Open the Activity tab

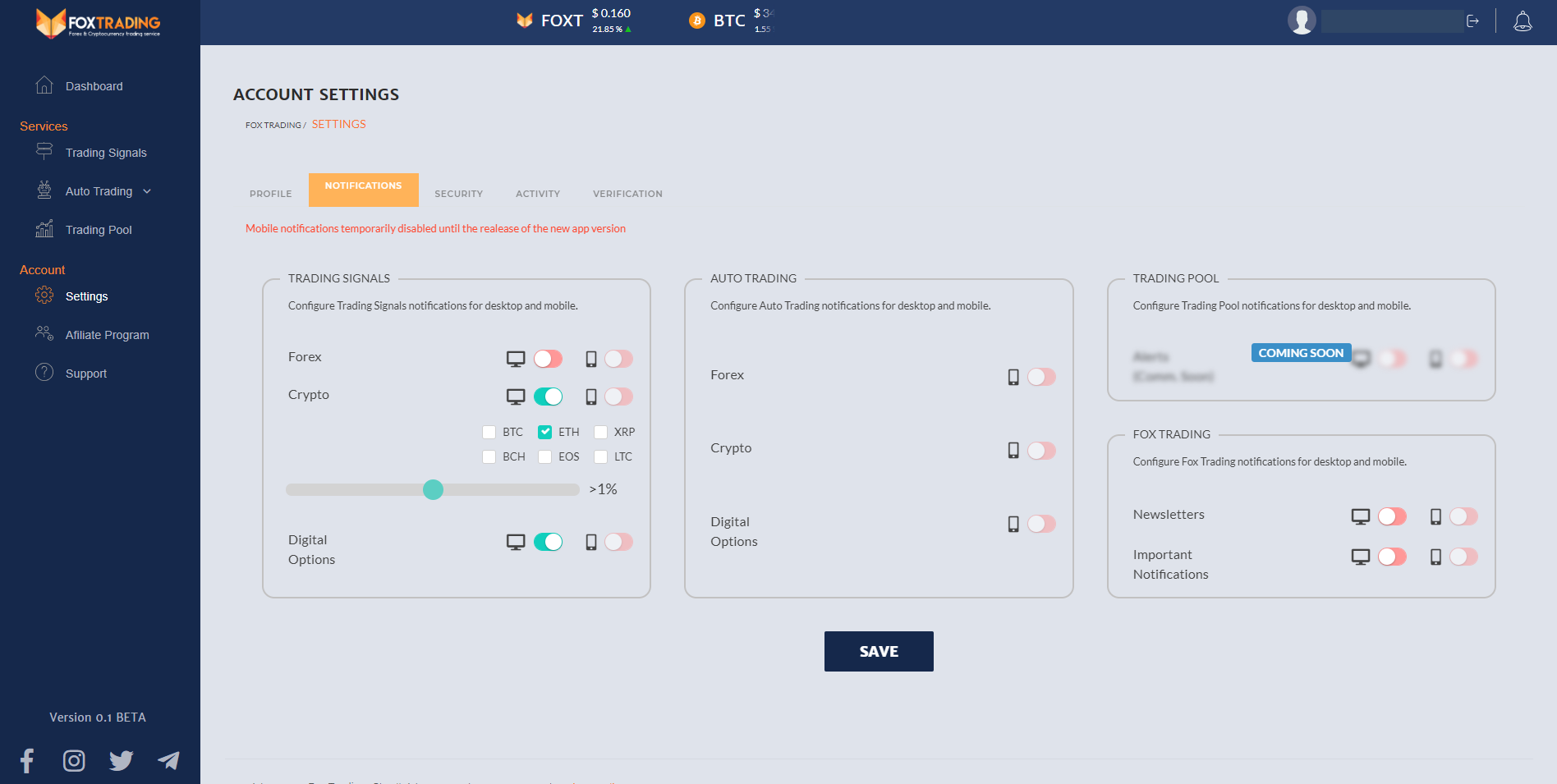pyautogui.click(x=538, y=194)
